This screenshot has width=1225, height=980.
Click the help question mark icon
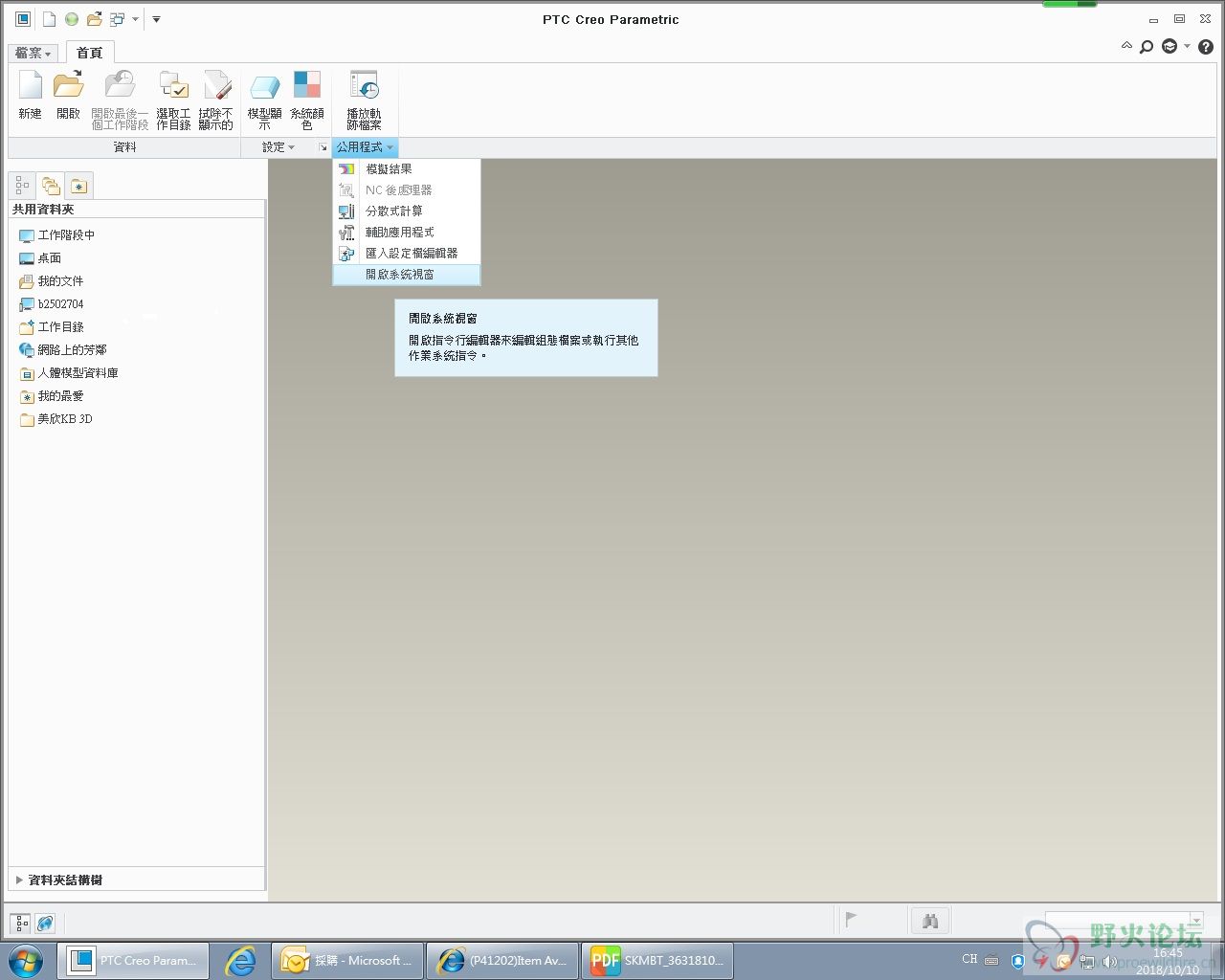pyautogui.click(x=1206, y=46)
